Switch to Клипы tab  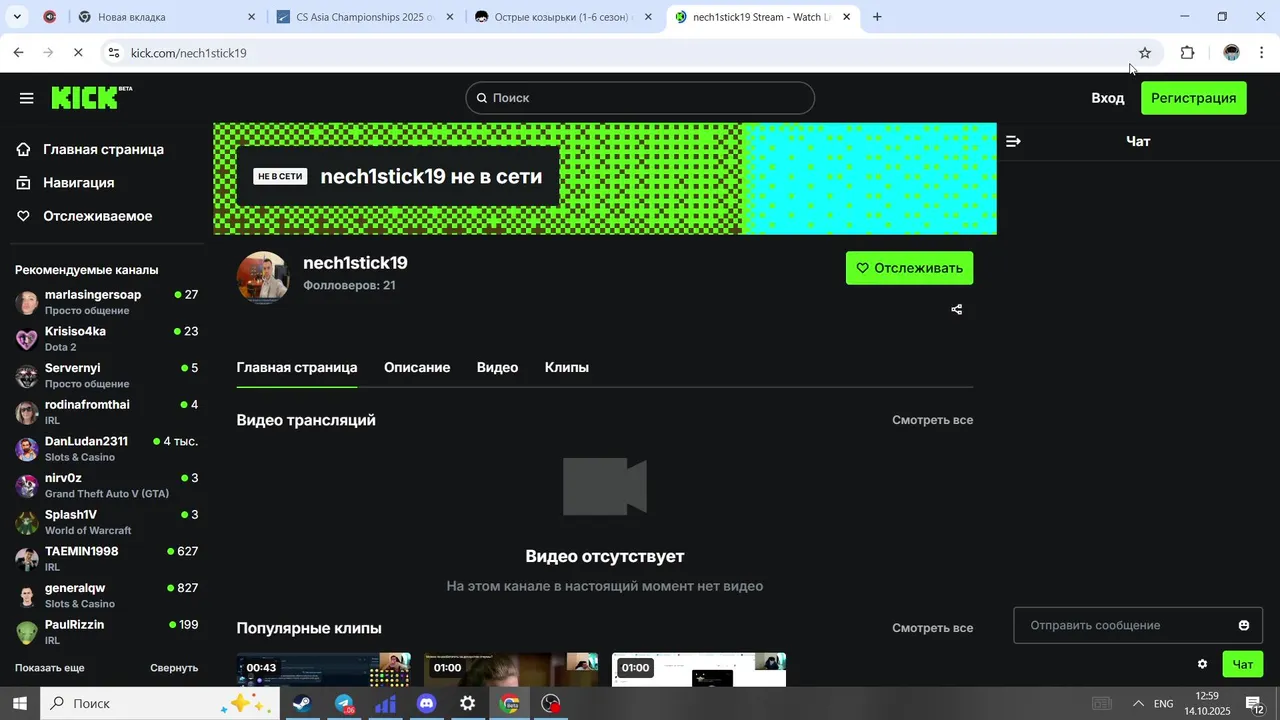pos(567,368)
